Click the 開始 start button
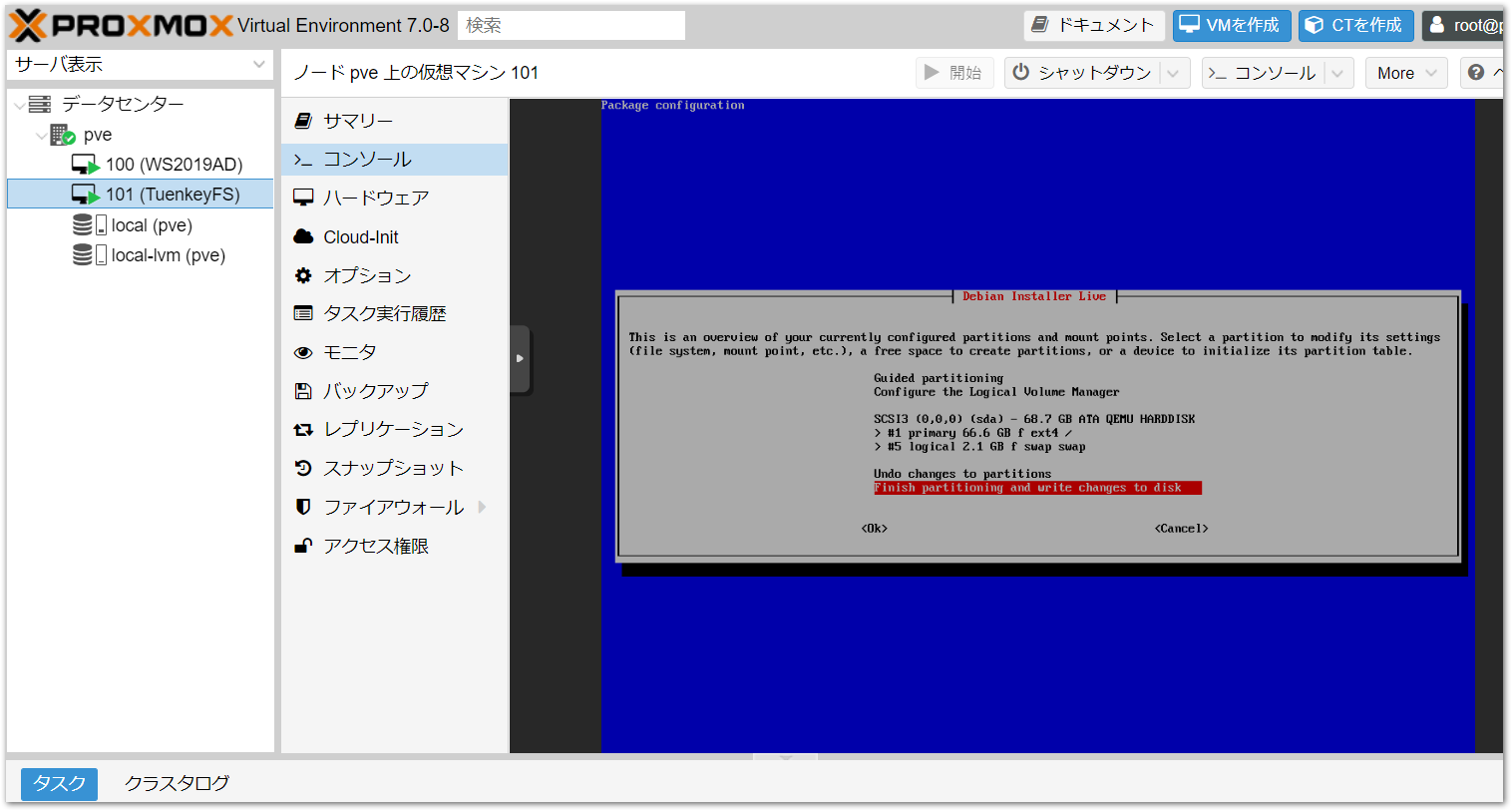 click(954, 73)
